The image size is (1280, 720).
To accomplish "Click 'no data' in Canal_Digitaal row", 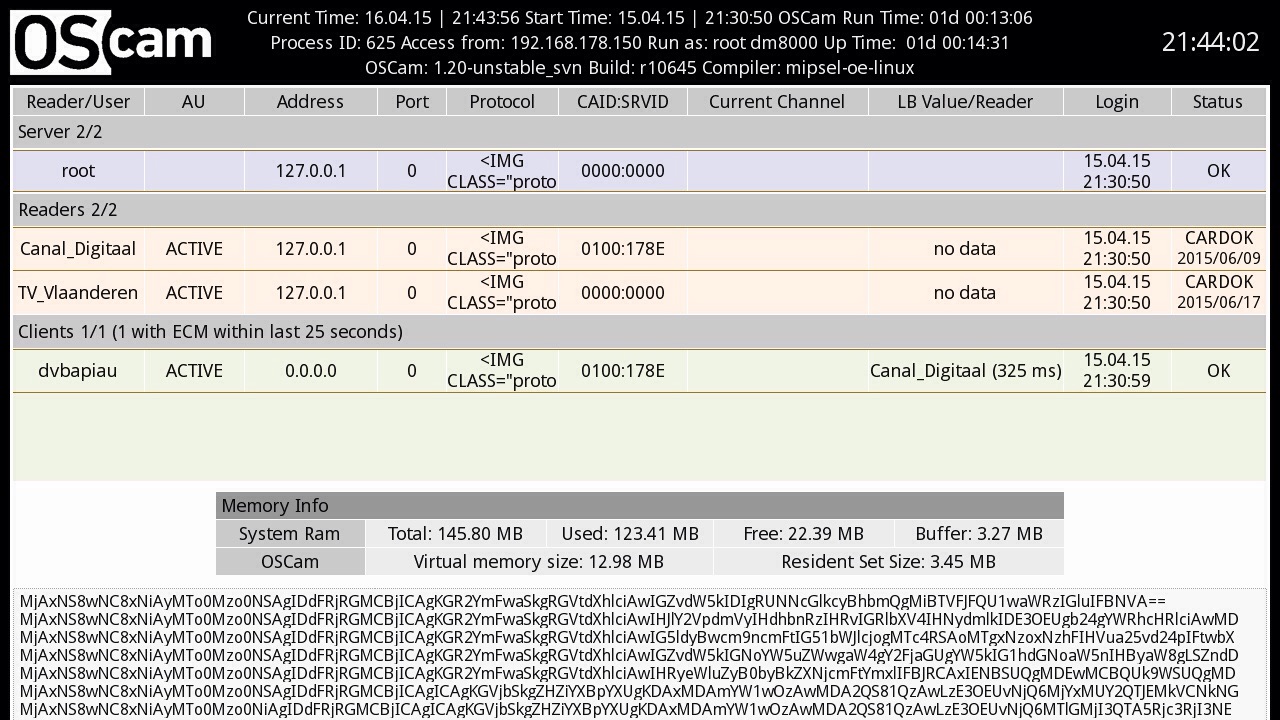I will point(965,249).
